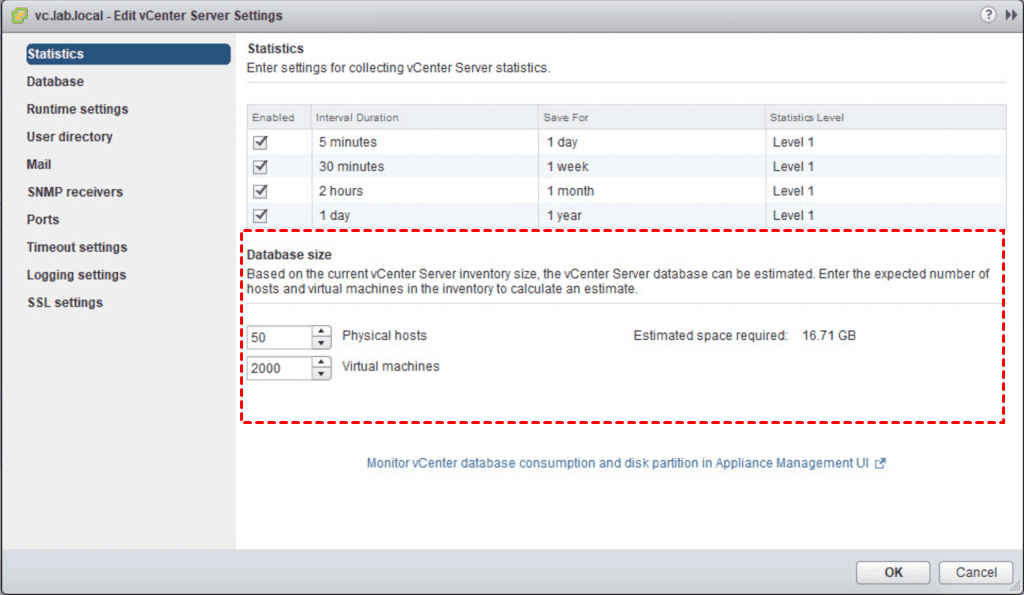Click the Cancel button
Screen dimensions: 1024x595
coord(976,573)
